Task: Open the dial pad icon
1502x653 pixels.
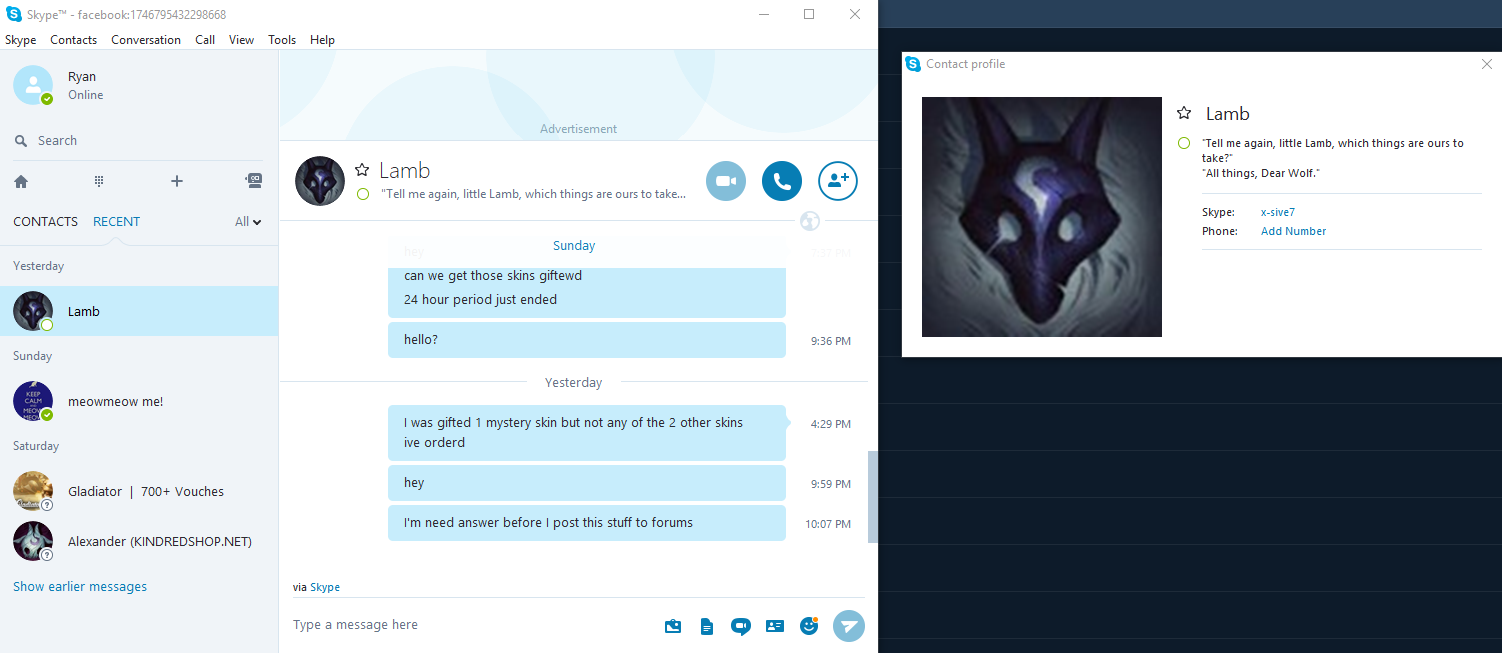Action: (x=99, y=181)
